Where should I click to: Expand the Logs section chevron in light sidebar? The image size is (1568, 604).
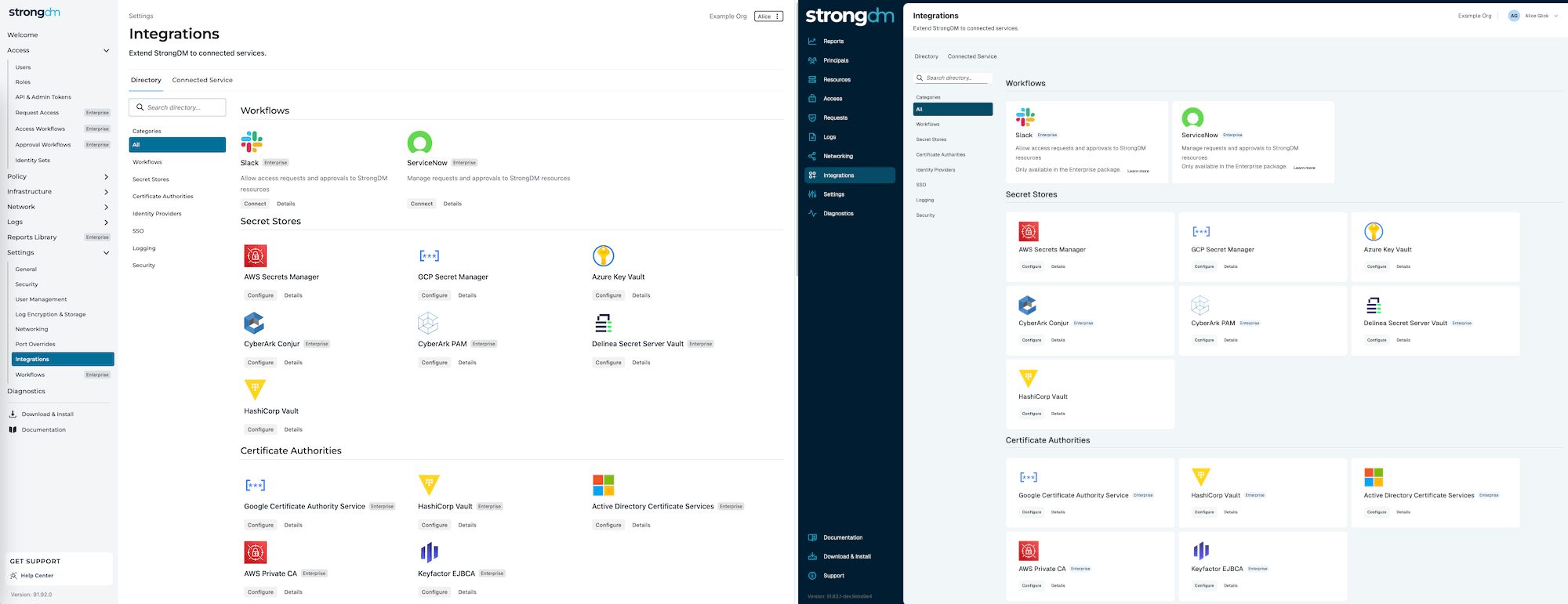coord(106,222)
